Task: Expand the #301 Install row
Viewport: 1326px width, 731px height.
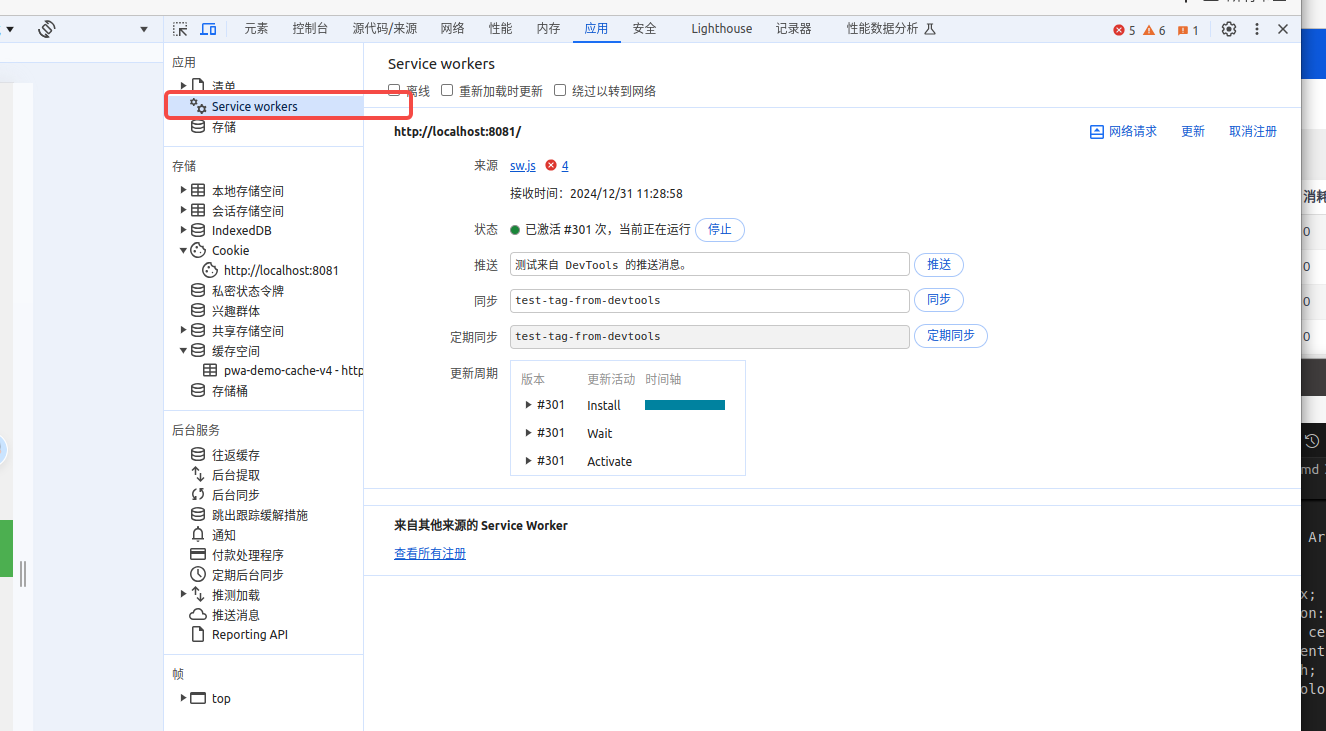Action: (x=529, y=405)
